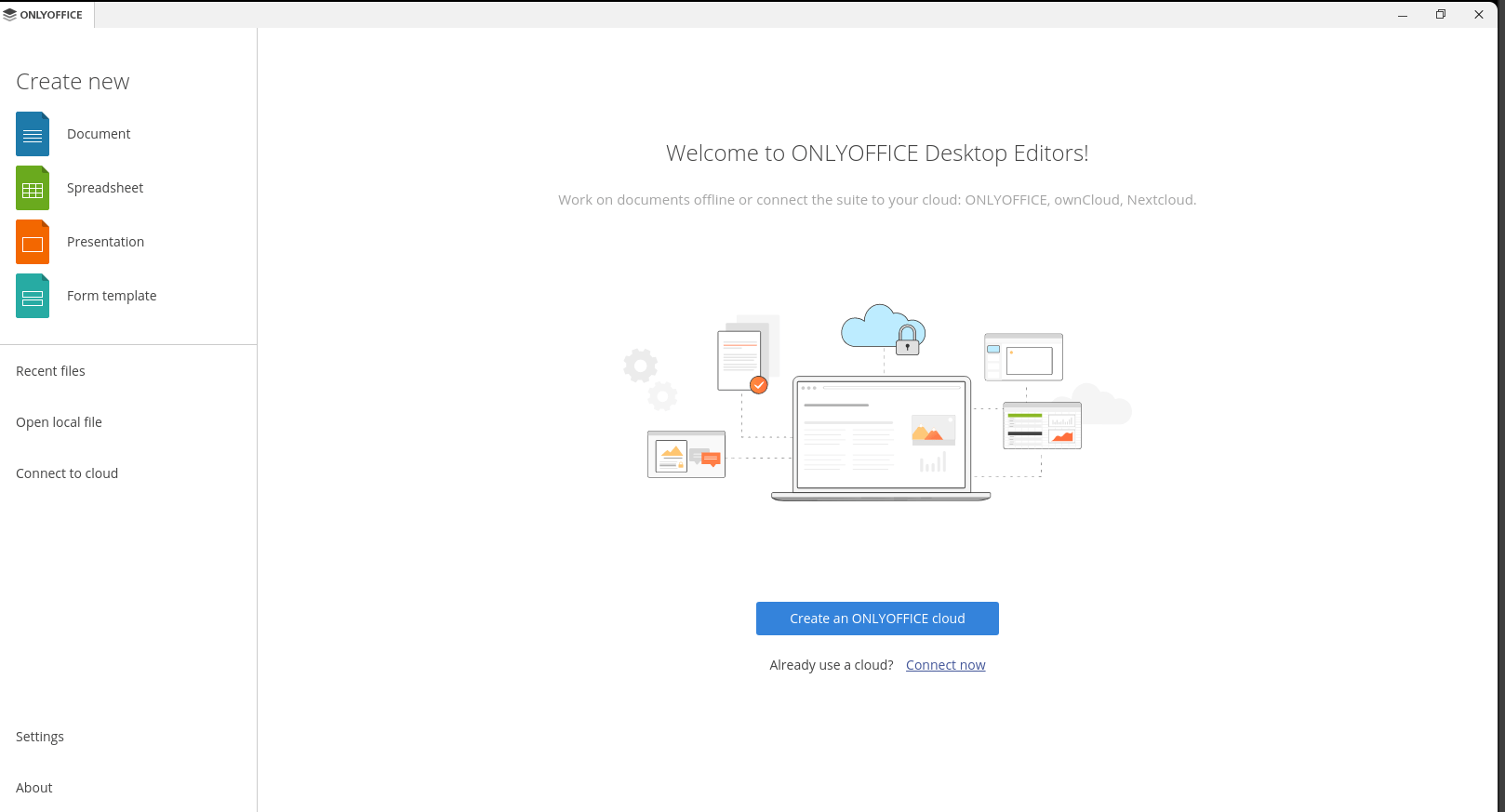Click the blue Document file icon
Screen dimensions: 1505x812
point(33,134)
